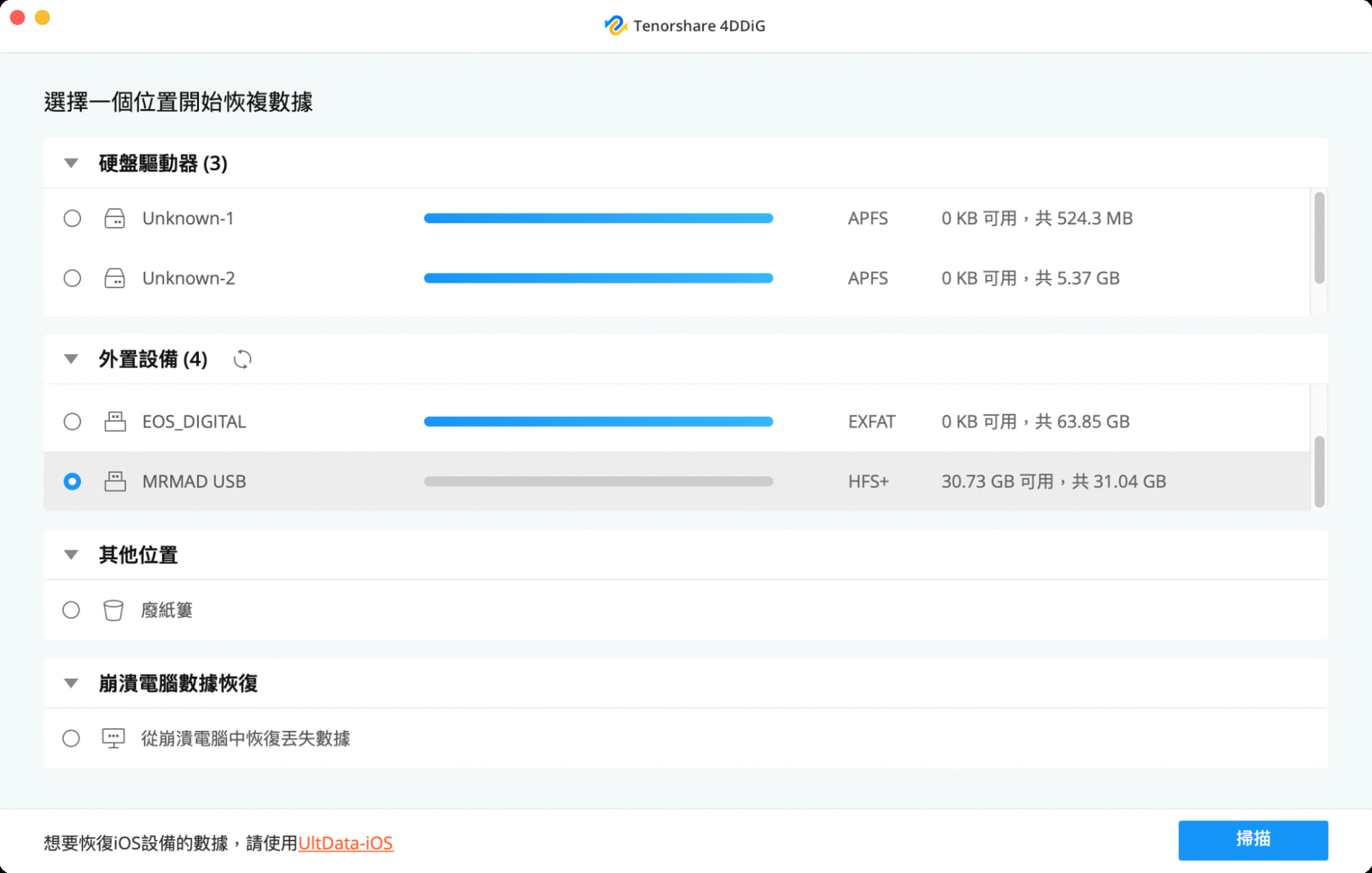The height and width of the screenshot is (873, 1372).
Task: Click the EOS_DIGITAL storage usage bar
Action: 598,421
